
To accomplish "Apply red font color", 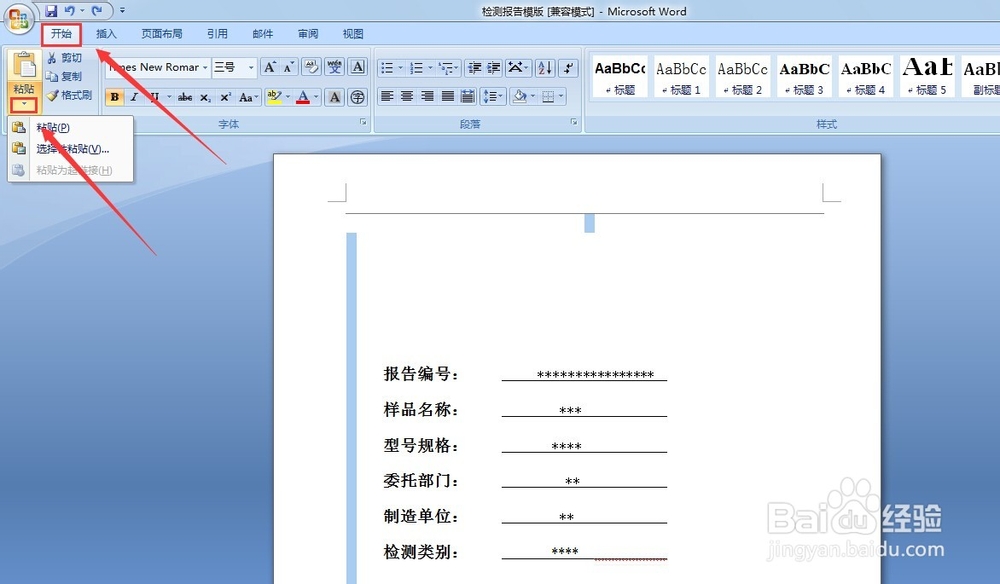I will [x=303, y=97].
